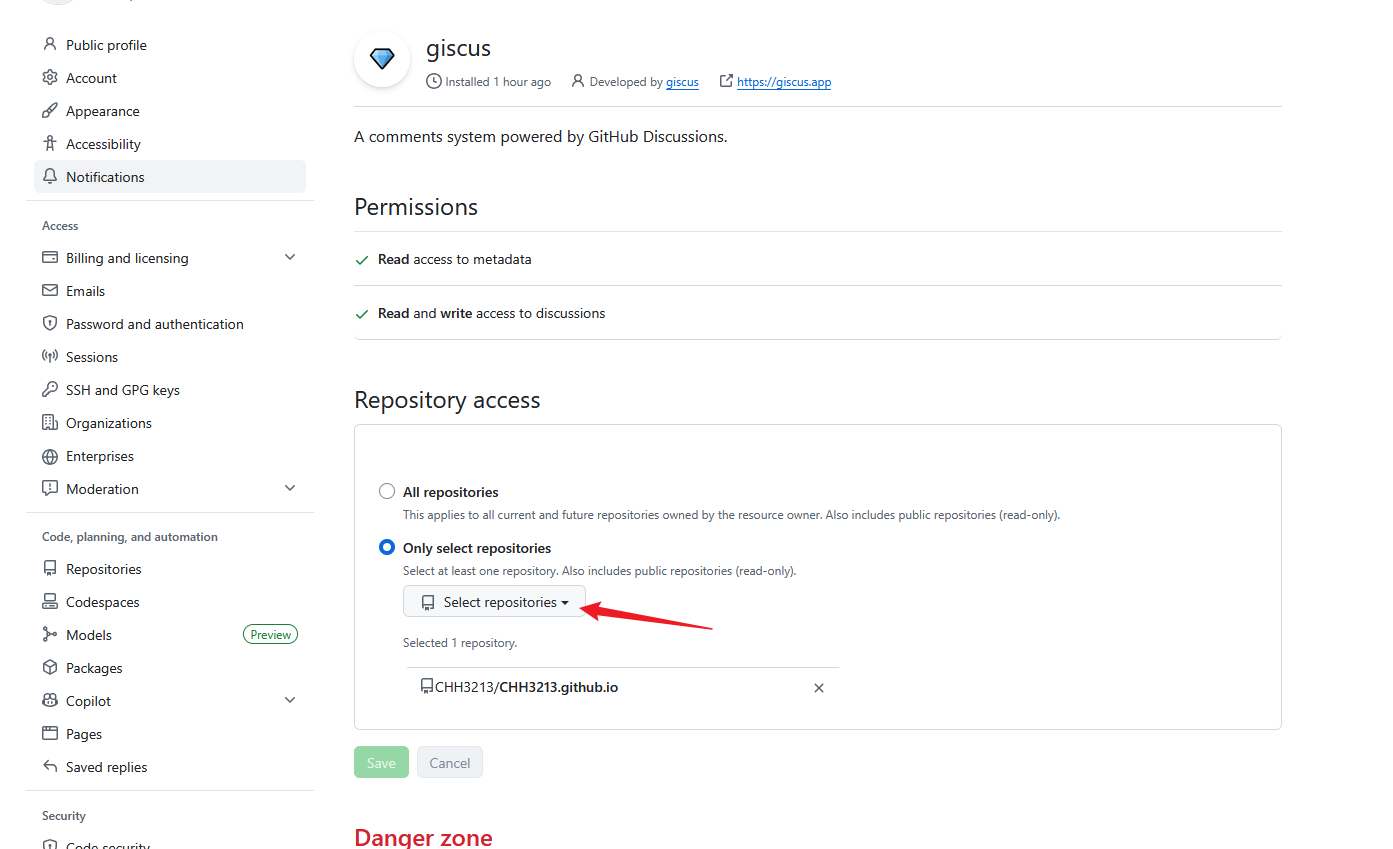The height and width of the screenshot is (849, 1393).
Task: Open the https://giscus.app link
Action: pos(784,82)
